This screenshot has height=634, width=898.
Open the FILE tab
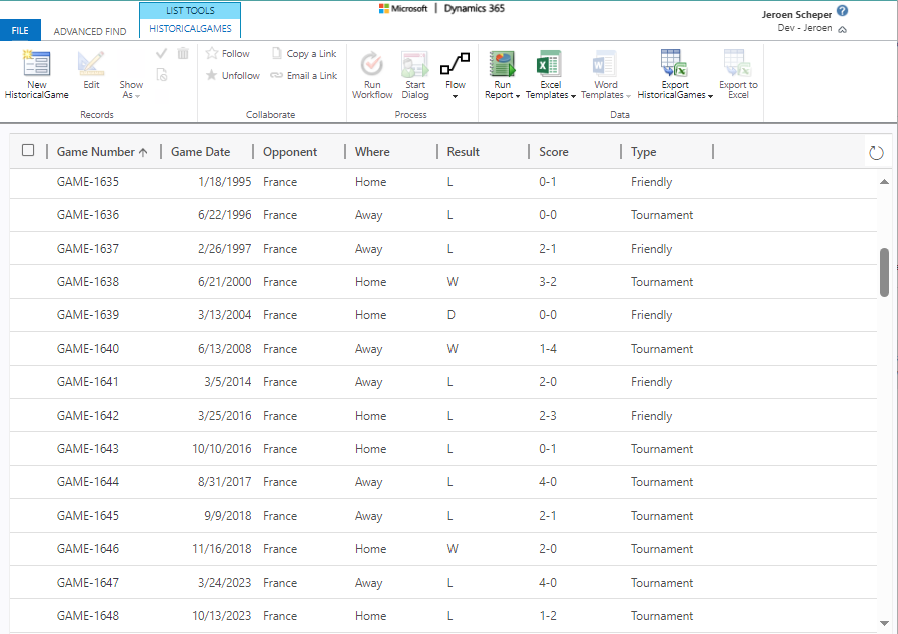tap(20, 31)
